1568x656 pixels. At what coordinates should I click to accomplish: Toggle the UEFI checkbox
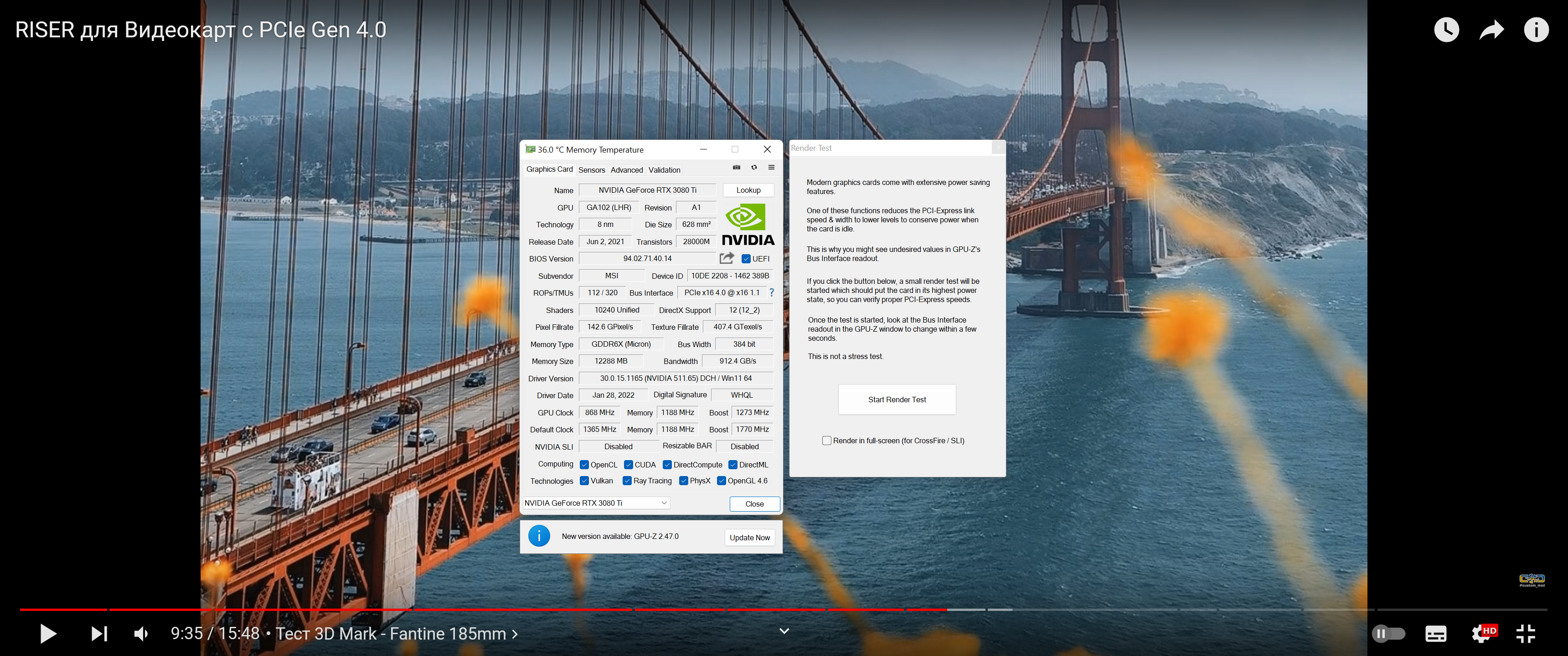coord(746,259)
